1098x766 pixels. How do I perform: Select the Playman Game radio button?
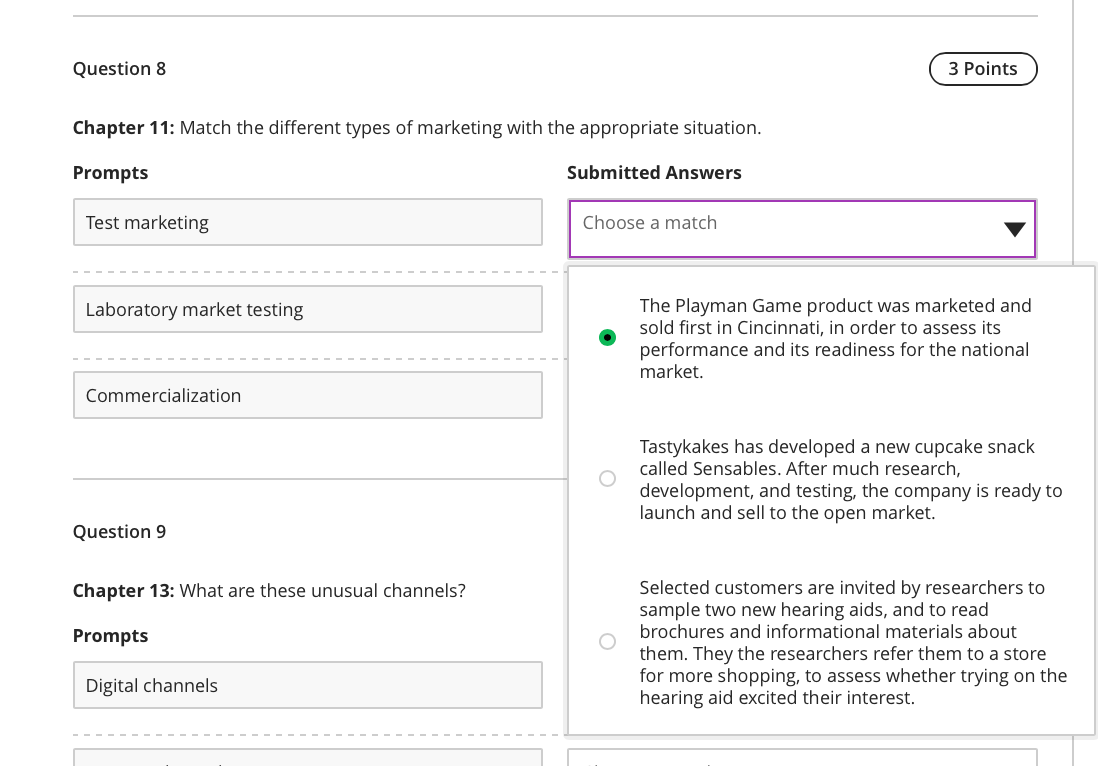(x=607, y=338)
